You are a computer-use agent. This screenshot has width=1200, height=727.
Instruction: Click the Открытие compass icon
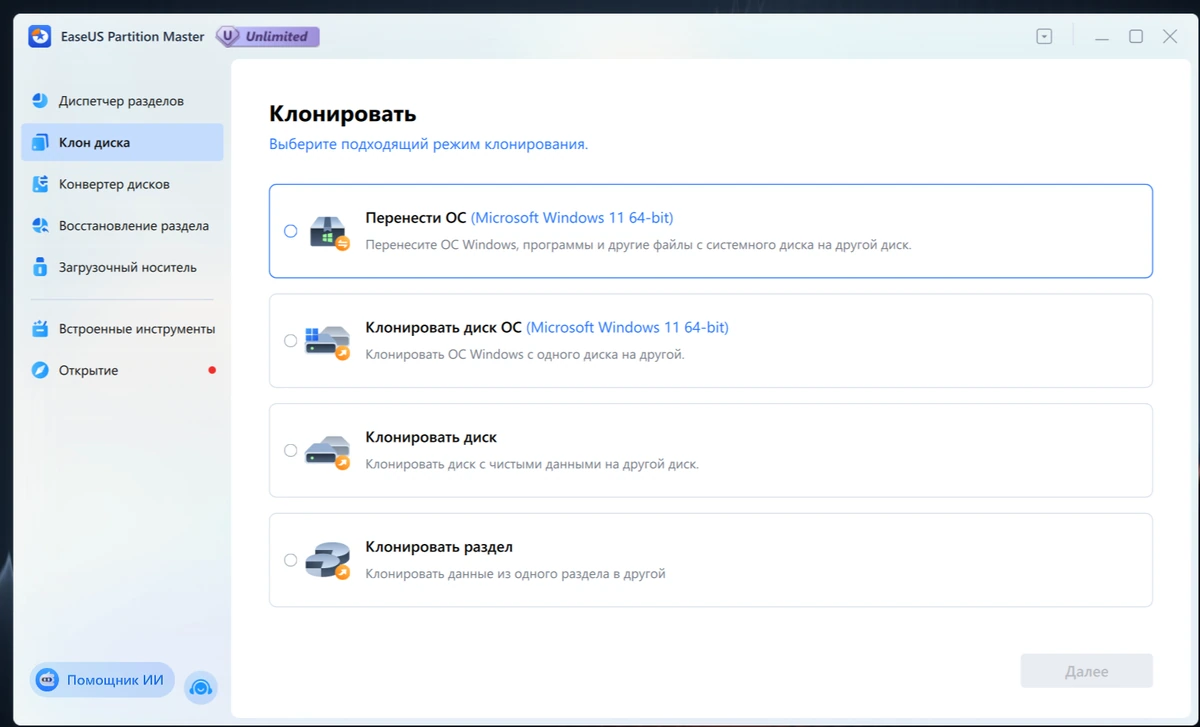pyautogui.click(x=40, y=371)
